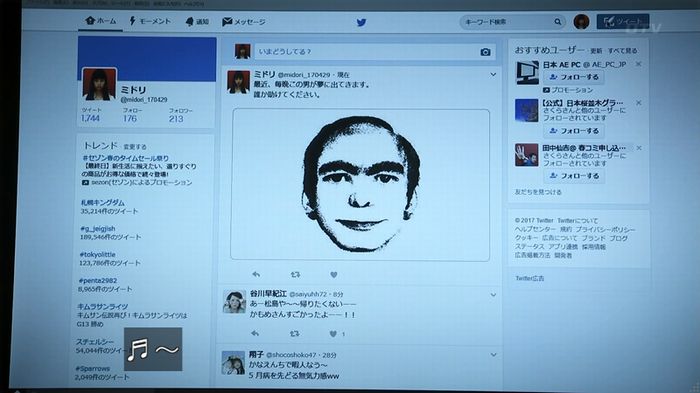This screenshot has width=700, height=393.
Task: Open 田中仙吉 avatar icon
Action: click(526, 155)
